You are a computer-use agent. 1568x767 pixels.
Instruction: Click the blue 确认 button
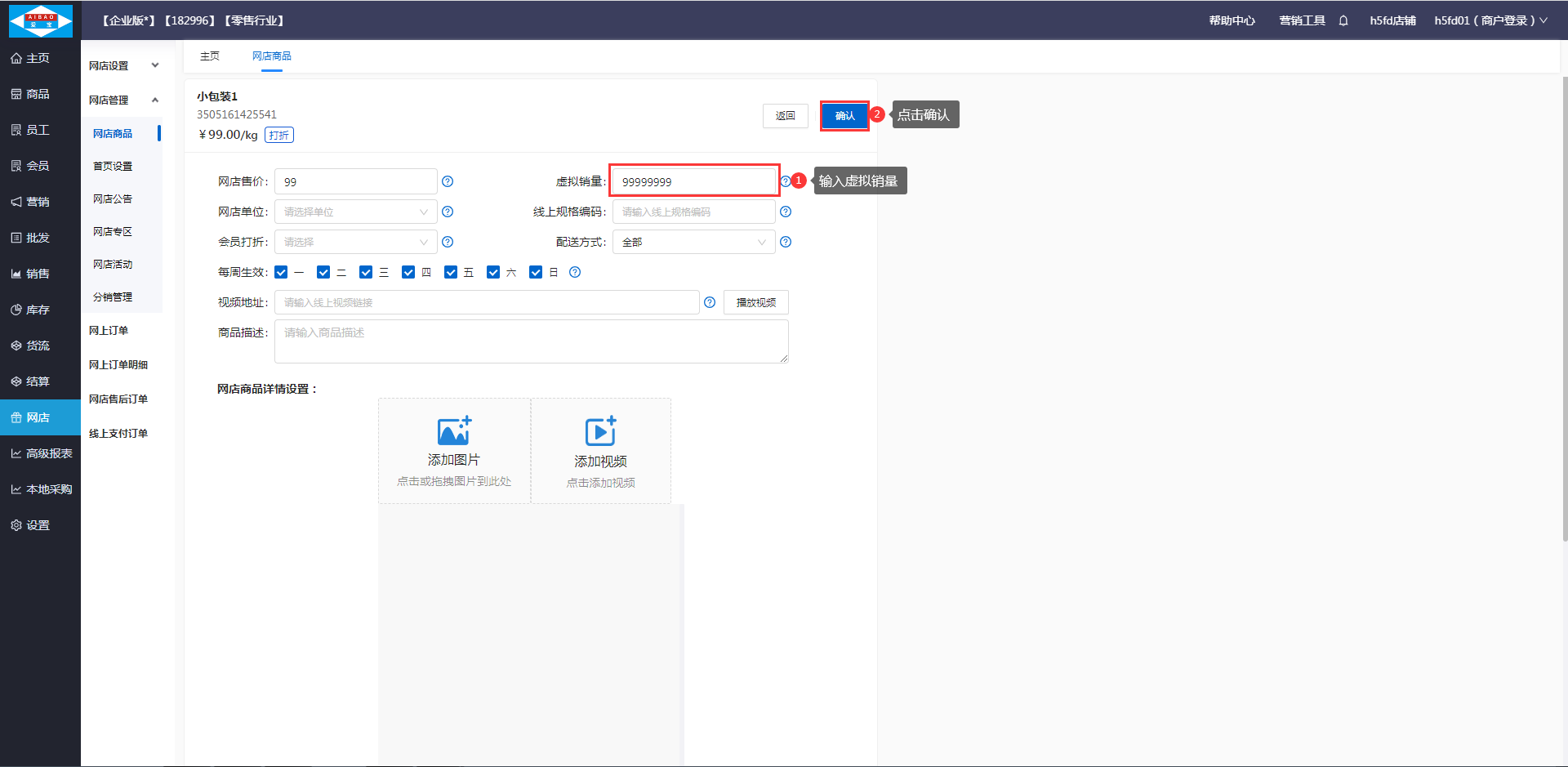844,115
